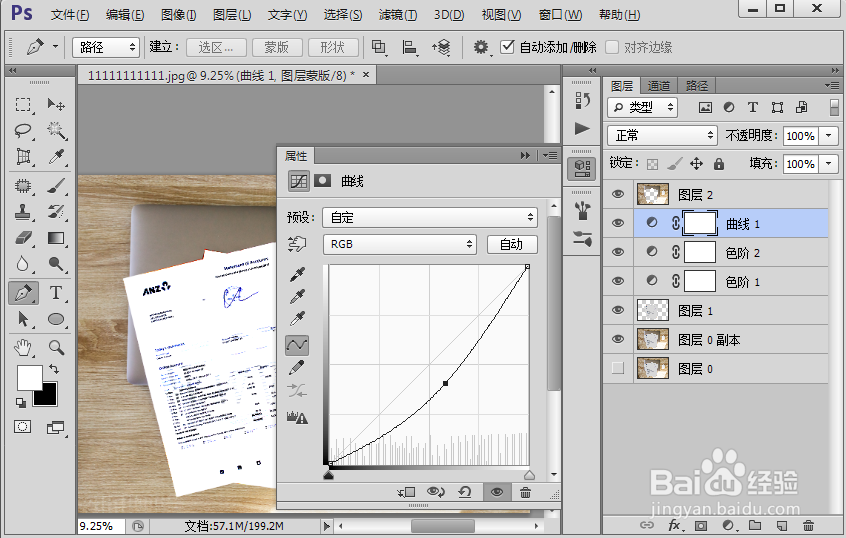Open the layer filter 类型 dropdown

(x=642, y=107)
